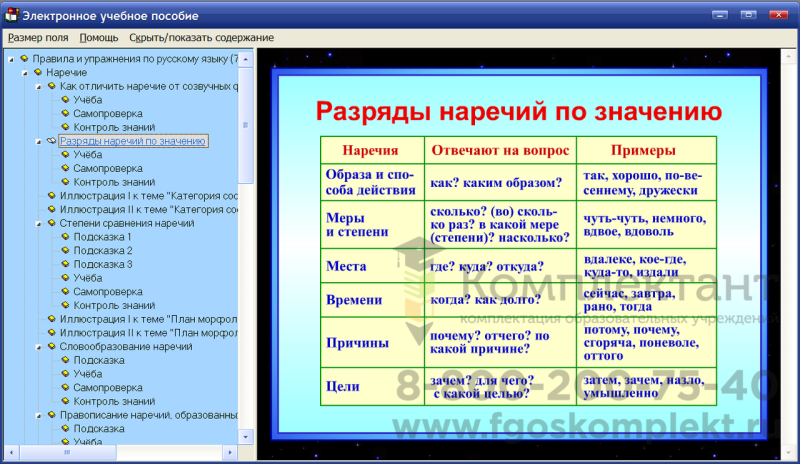Screen dimensions: 800x464
Task: Click the icon beside 'Степени сравнения наречий'
Action: [52, 223]
